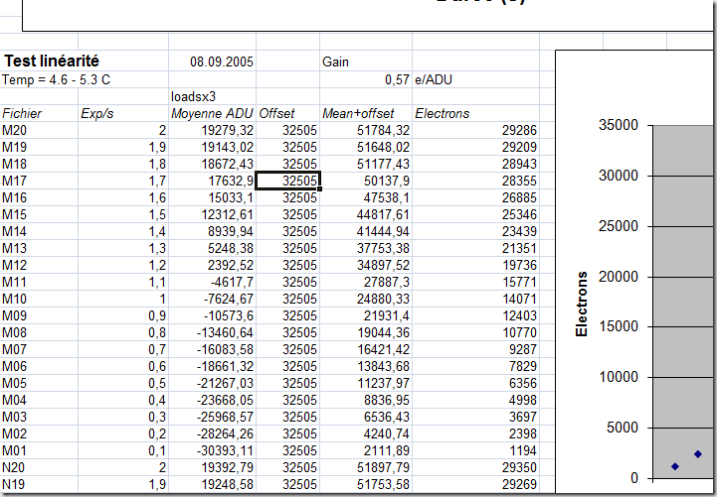Select the 'Mean+offset' header cell
The image size is (717, 497).
tap(359, 113)
